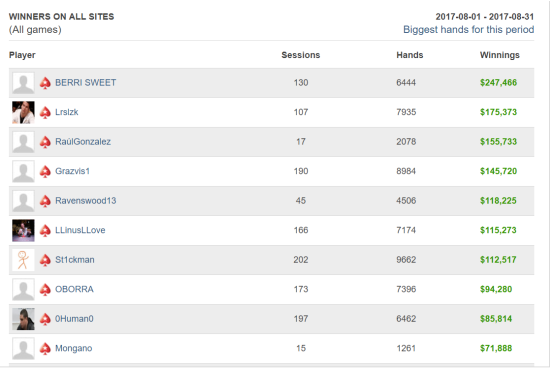Click the PokerStars icon beside BERRI SWEET
Screen dimensions: 550x368
click(45, 83)
